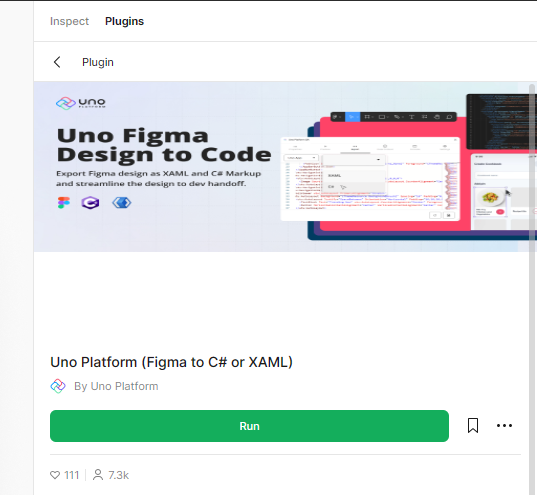Switch to the Inspect tab
Viewport: 537px width, 495px height.
click(69, 21)
